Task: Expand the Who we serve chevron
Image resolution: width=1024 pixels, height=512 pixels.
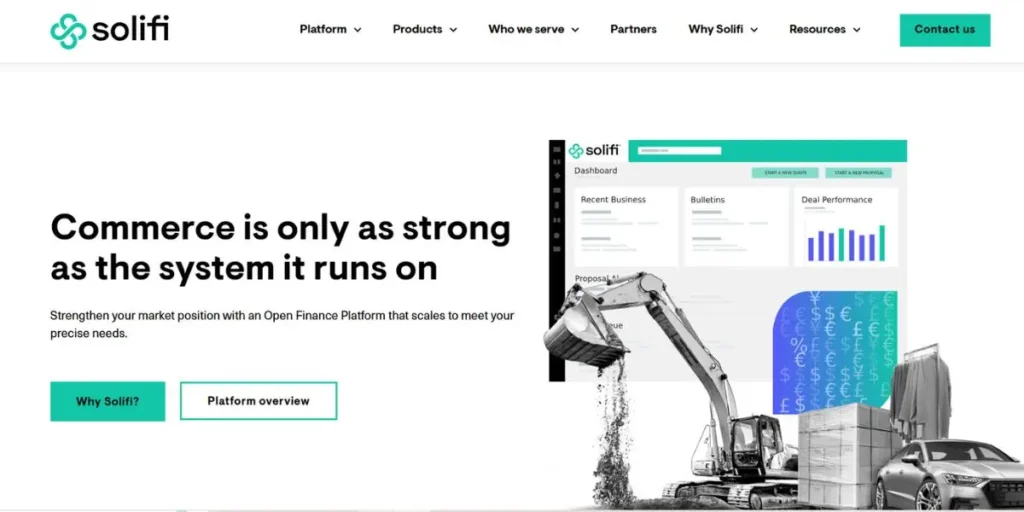Action: pos(575,30)
